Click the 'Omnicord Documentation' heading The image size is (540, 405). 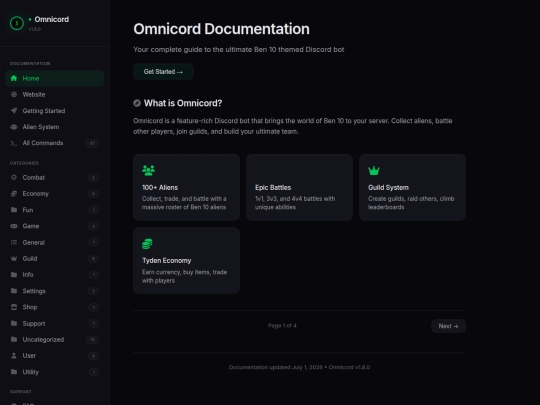click(x=221, y=29)
